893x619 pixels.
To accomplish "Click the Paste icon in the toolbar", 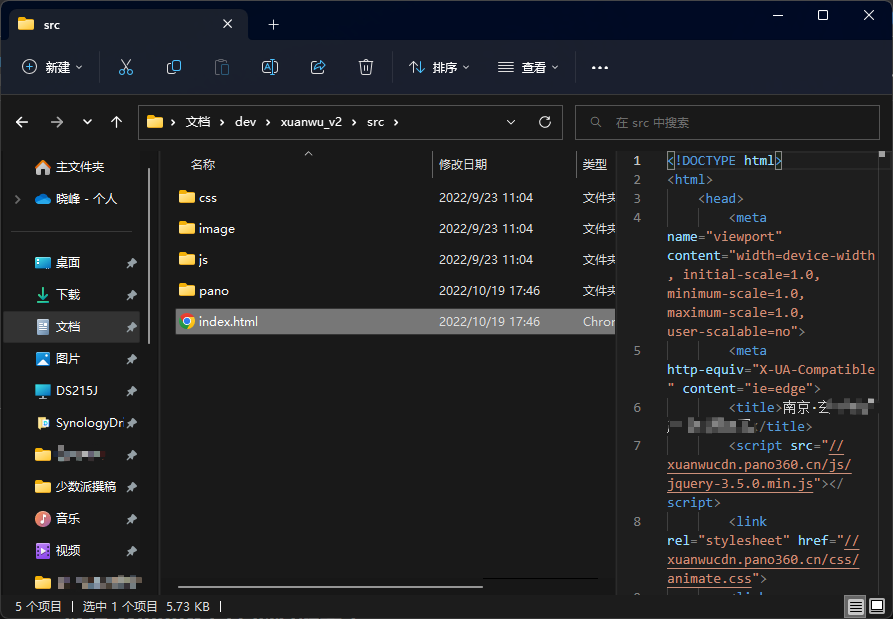I will [221, 67].
